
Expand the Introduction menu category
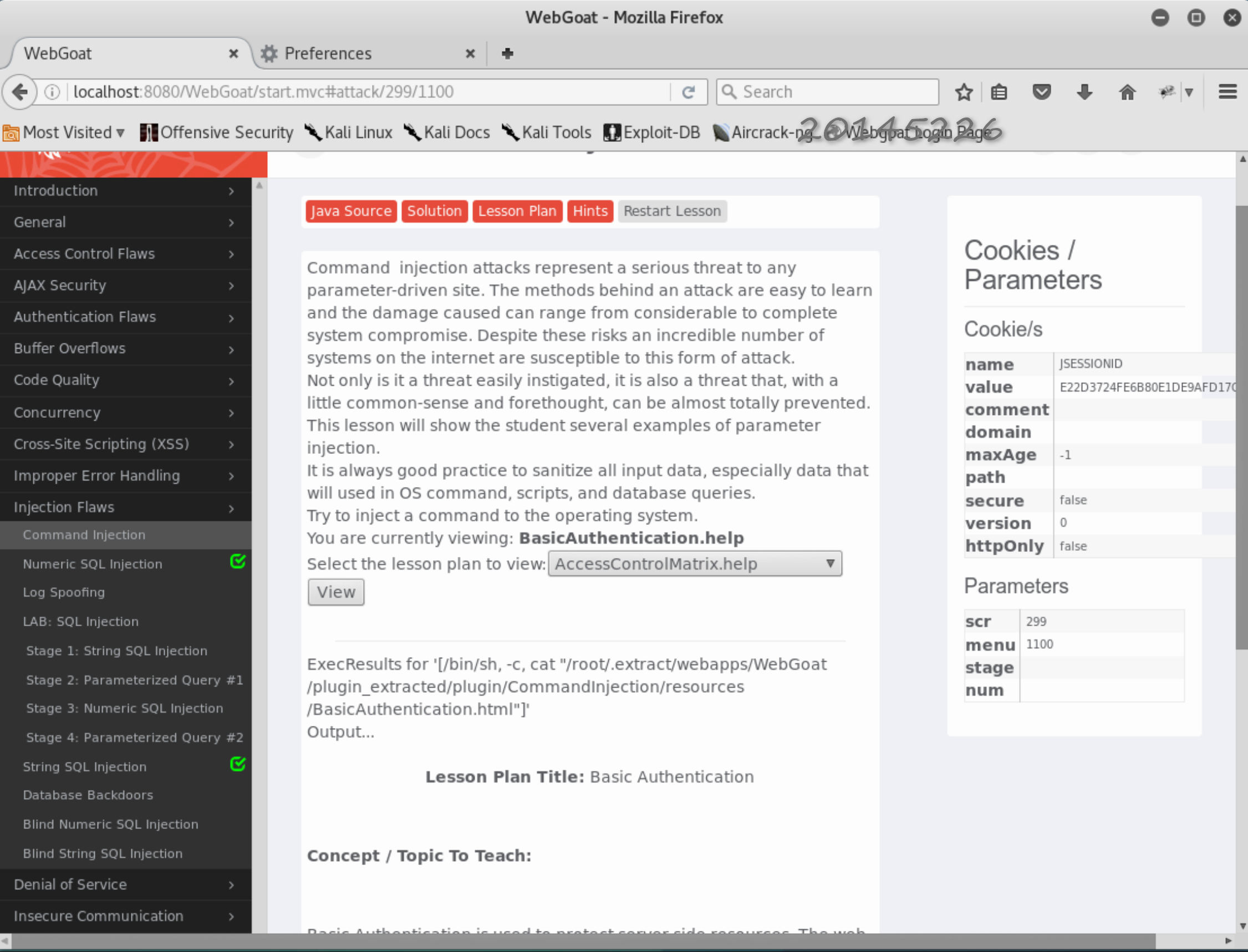pos(125,191)
